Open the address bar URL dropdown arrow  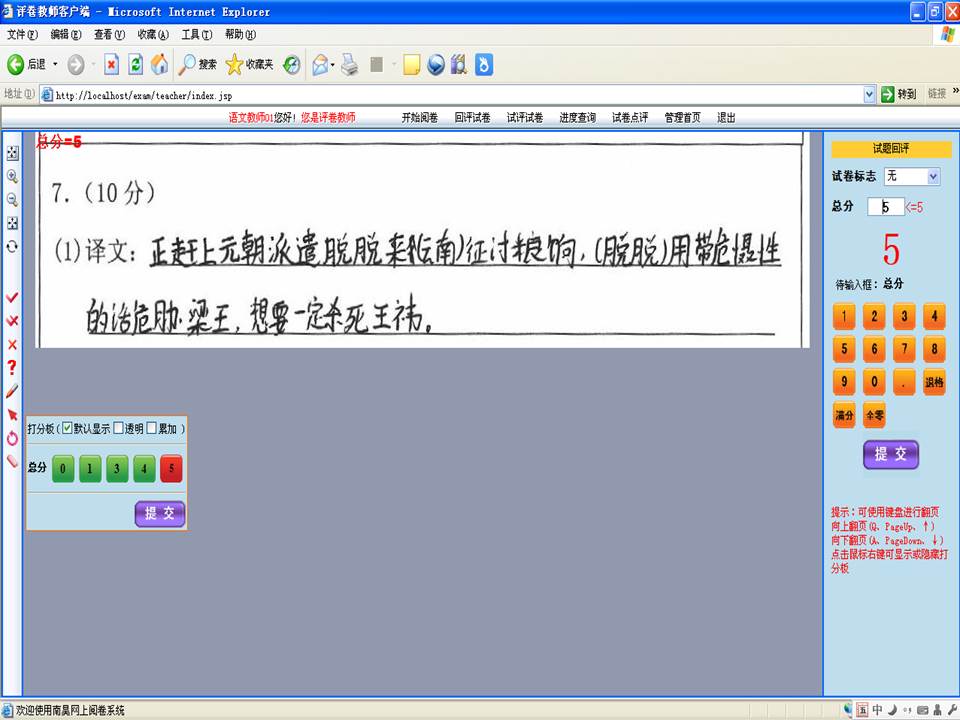pyautogui.click(x=869, y=94)
